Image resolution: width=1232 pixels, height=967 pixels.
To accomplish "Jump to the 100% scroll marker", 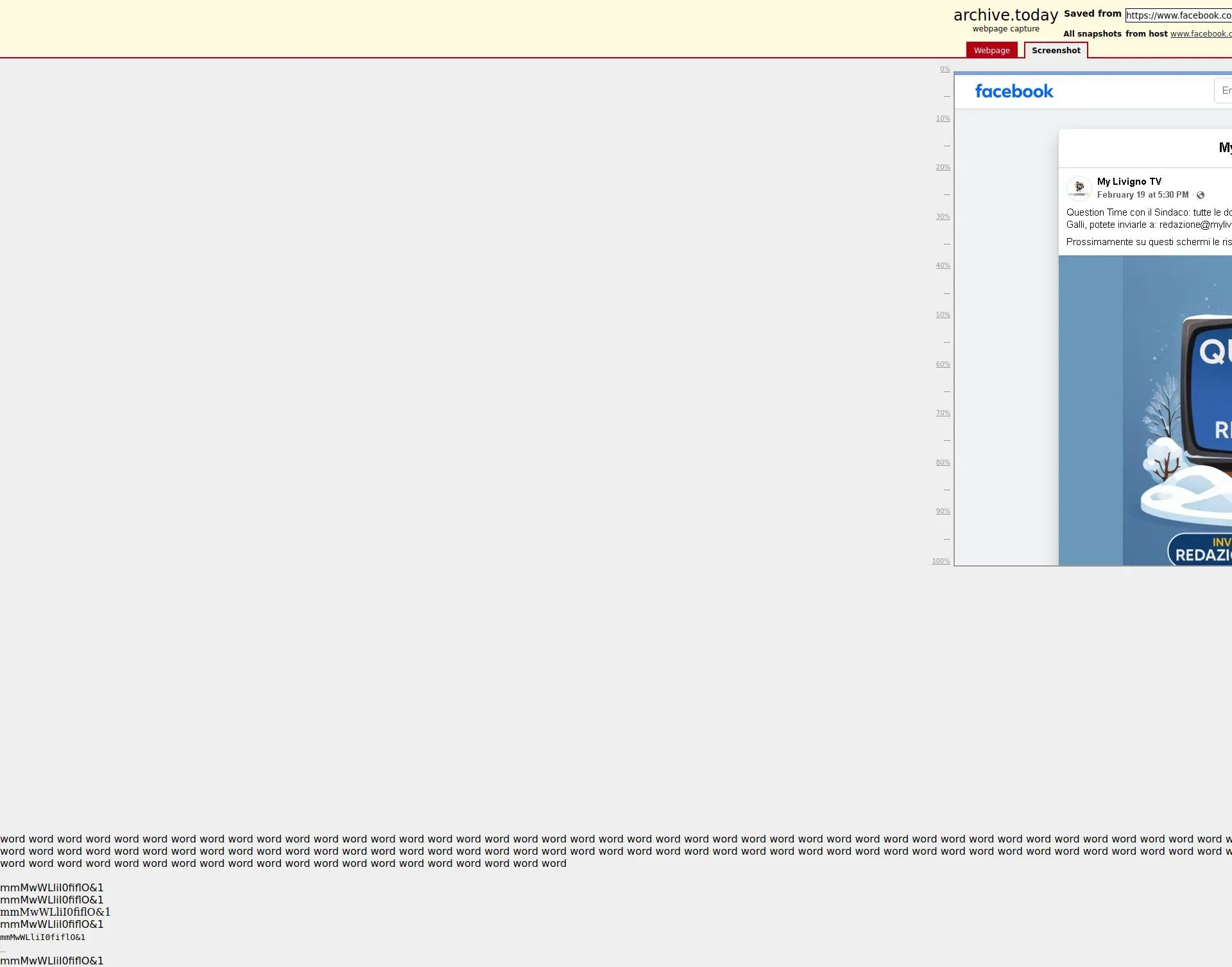I will click(941, 561).
